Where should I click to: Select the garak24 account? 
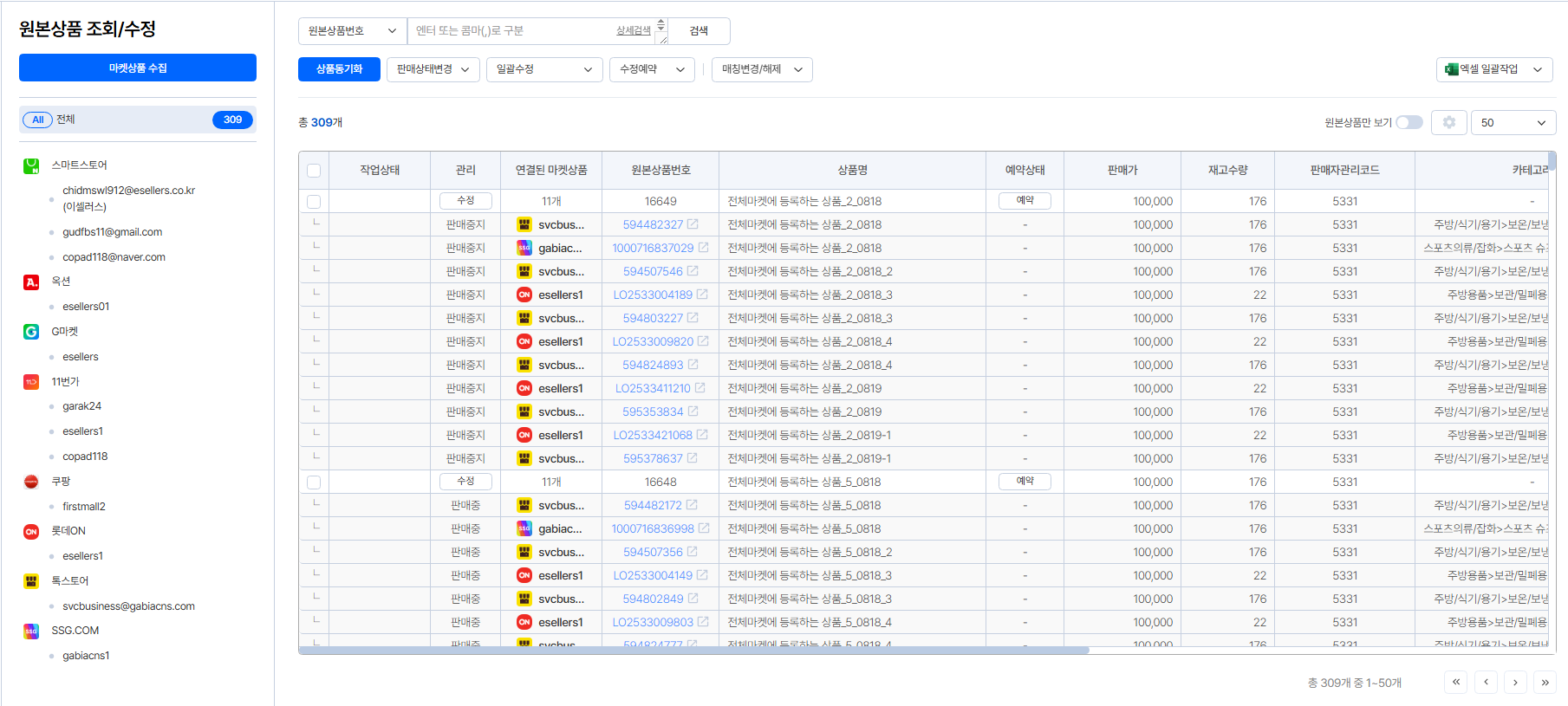click(81, 406)
